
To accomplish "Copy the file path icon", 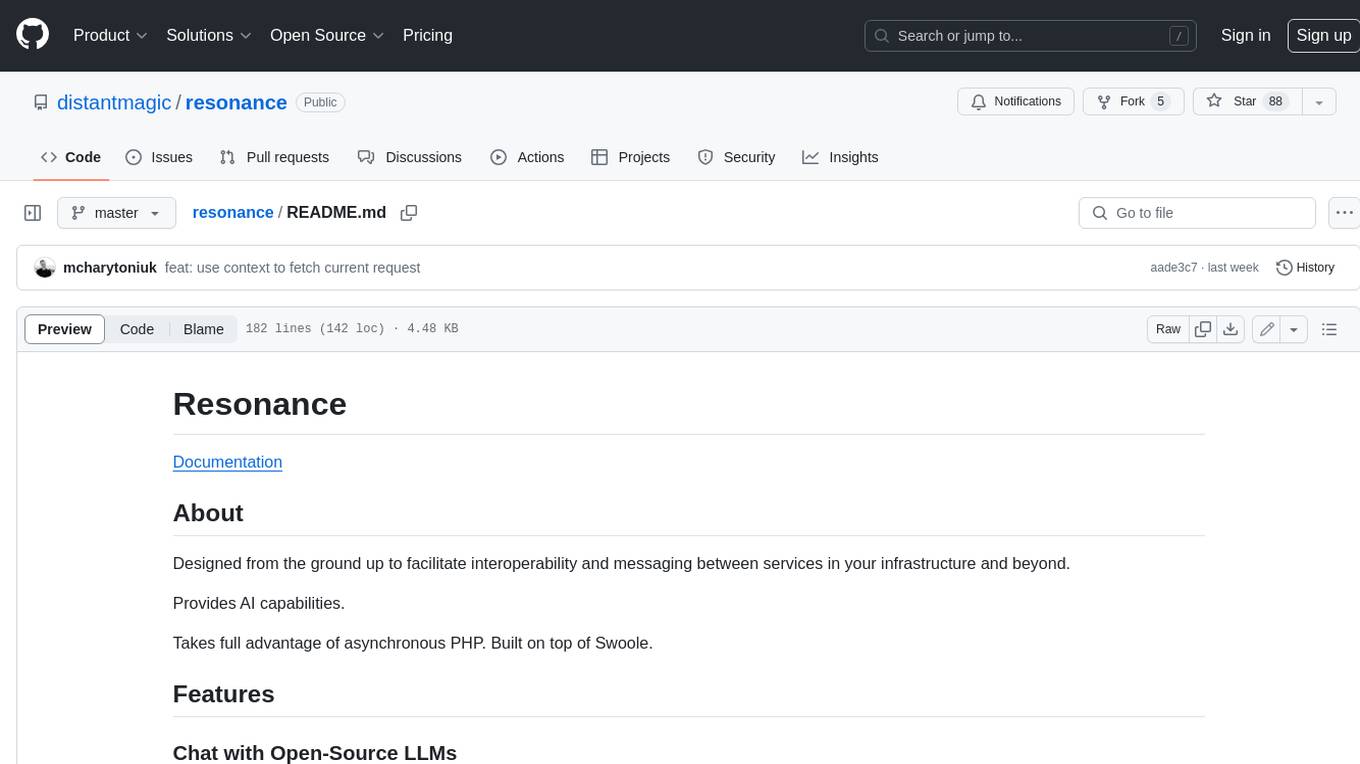I will 408,212.
